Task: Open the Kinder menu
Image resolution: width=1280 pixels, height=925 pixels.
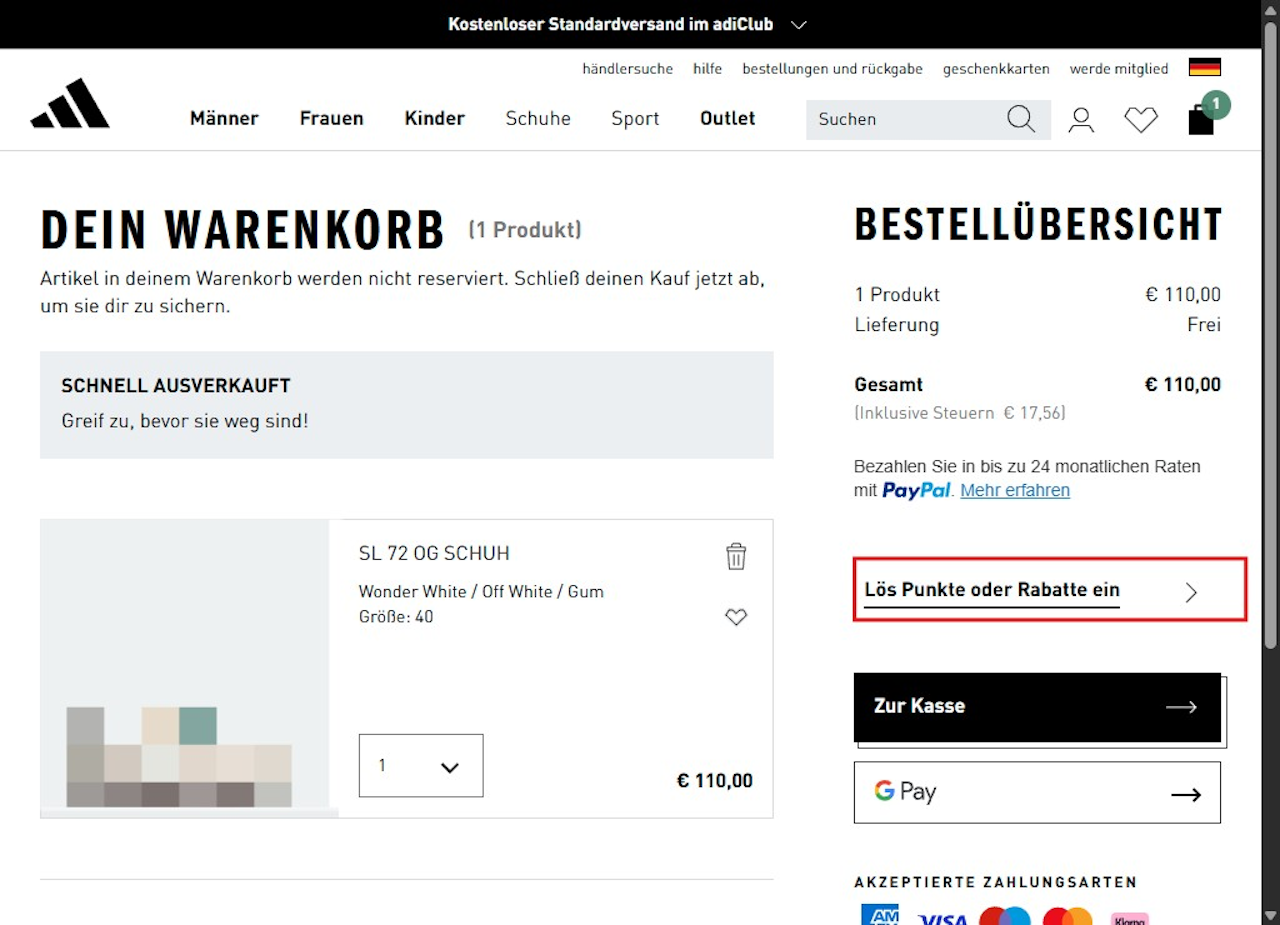Action: pyautogui.click(x=435, y=118)
